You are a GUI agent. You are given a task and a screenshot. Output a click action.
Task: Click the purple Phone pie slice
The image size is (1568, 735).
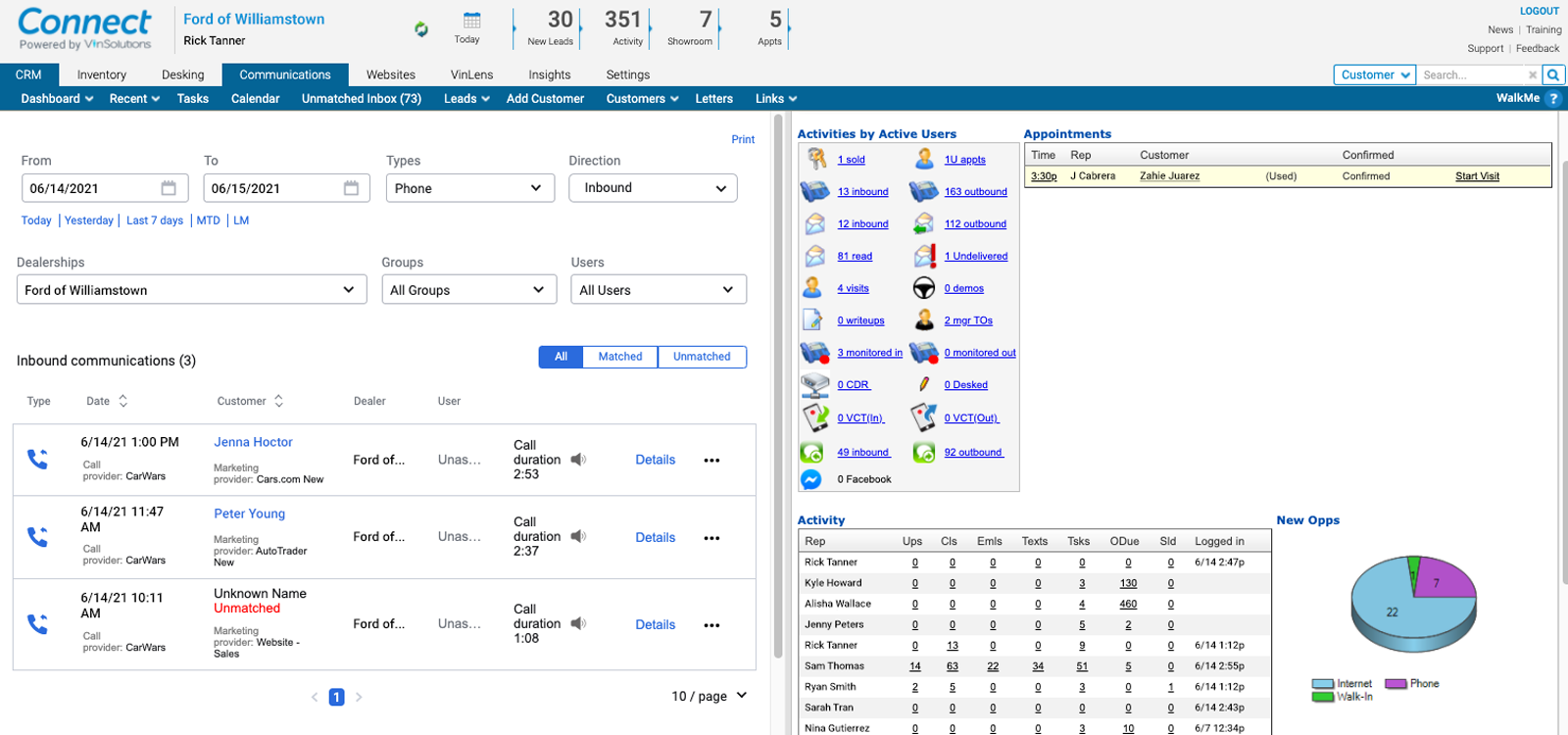(1444, 578)
